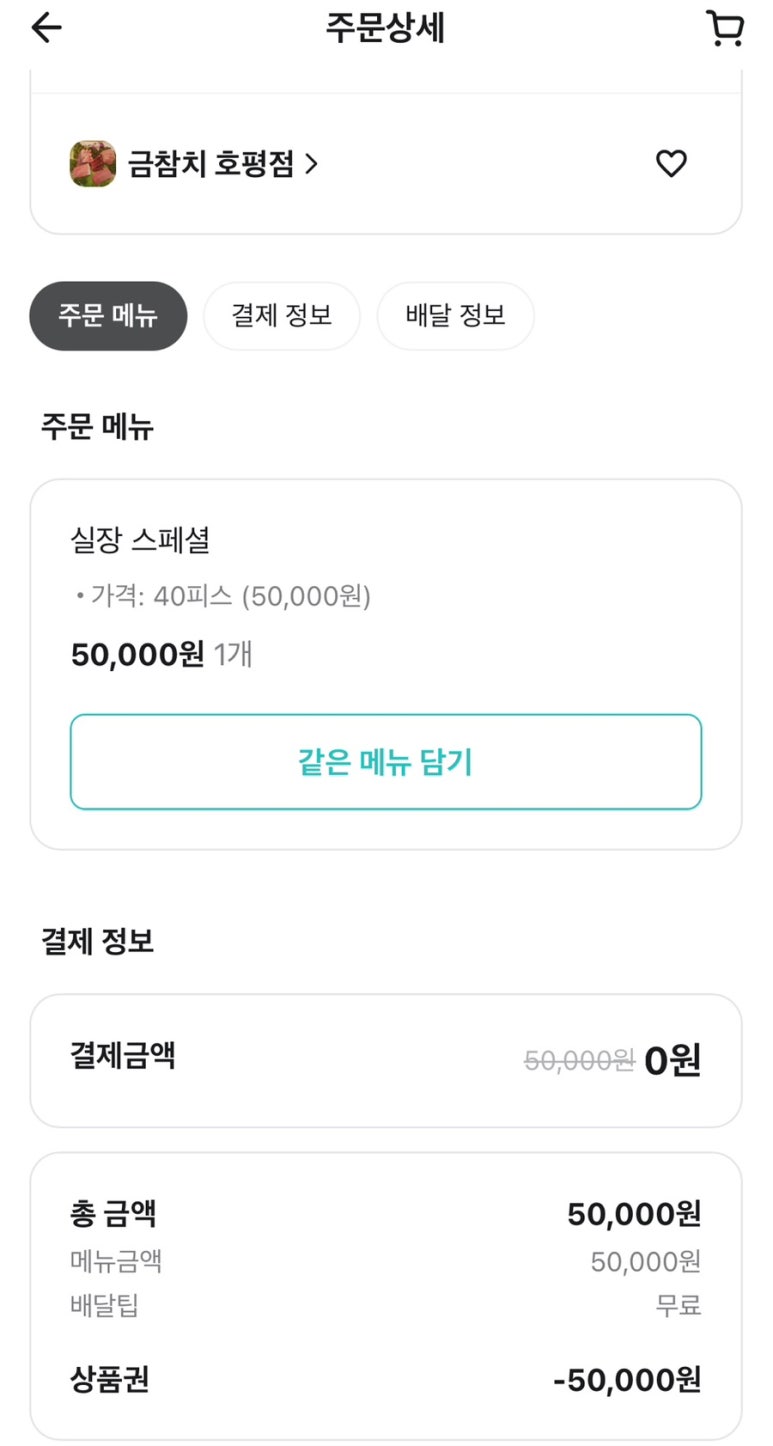Tap the 주문상세 page title
This screenshot has width=773, height=1446.
click(385, 28)
